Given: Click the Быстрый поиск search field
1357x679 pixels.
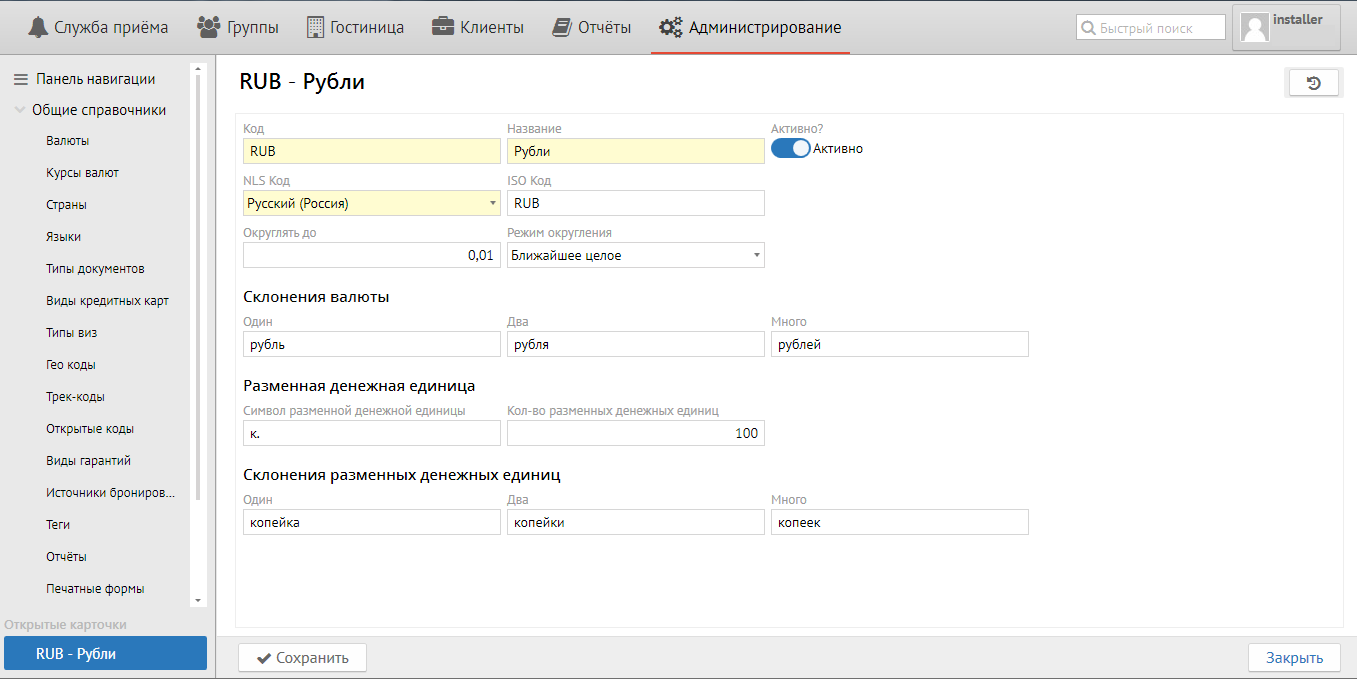Looking at the screenshot, I should click(1160, 28).
